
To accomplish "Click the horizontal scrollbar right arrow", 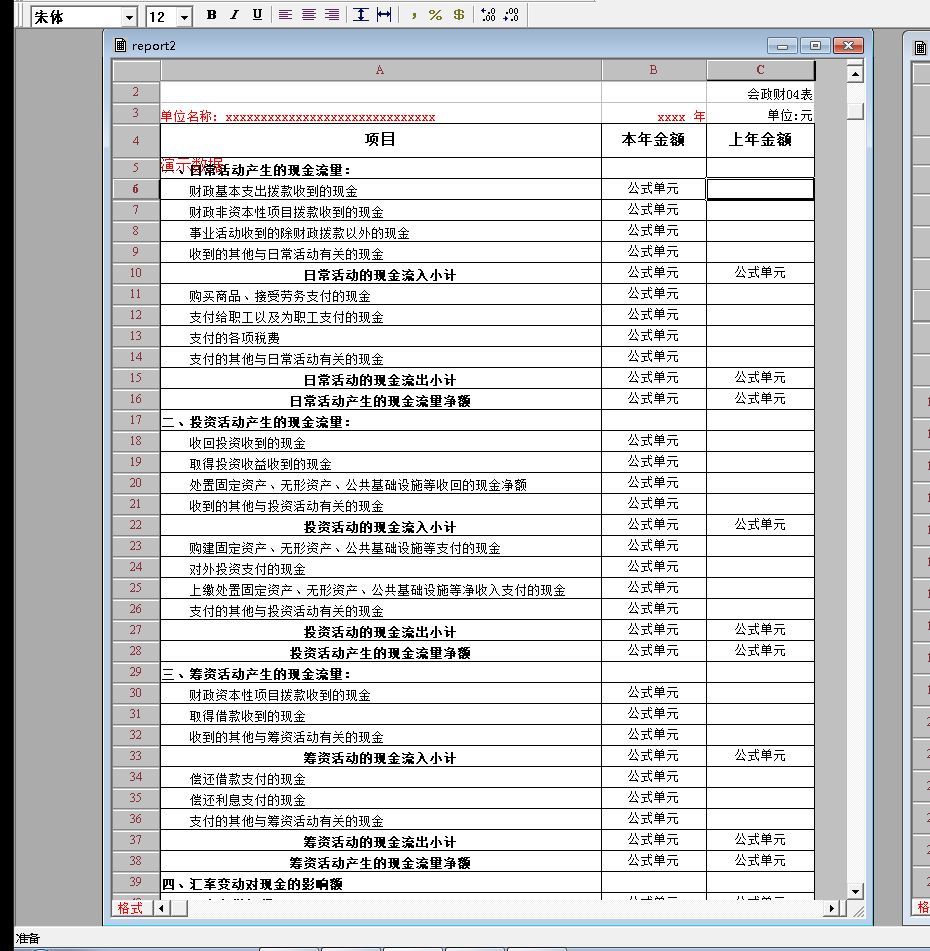I will pos(831,908).
